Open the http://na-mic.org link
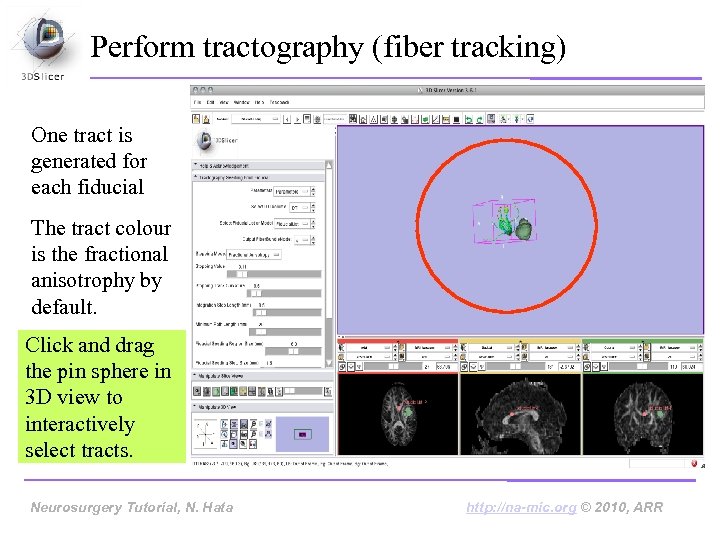The image size is (720, 540). [521, 507]
